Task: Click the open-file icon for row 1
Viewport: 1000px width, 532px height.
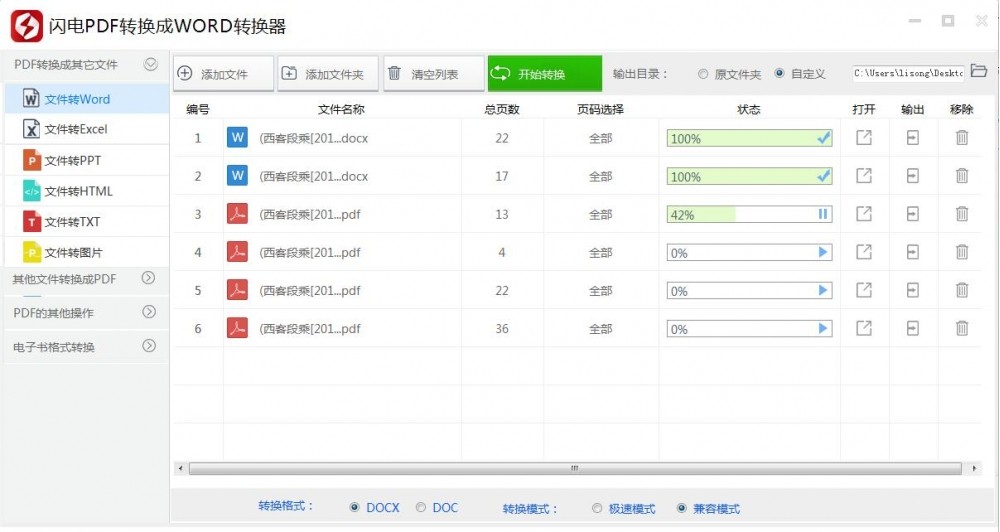Action: pyautogui.click(x=864, y=138)
